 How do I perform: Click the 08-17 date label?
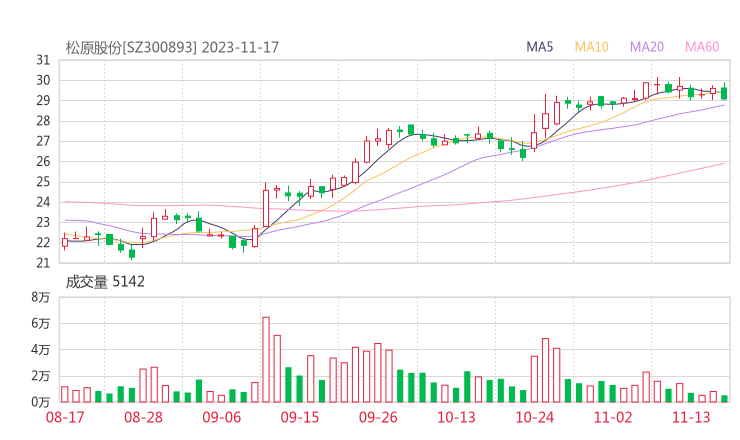click(x=65, y=417)
